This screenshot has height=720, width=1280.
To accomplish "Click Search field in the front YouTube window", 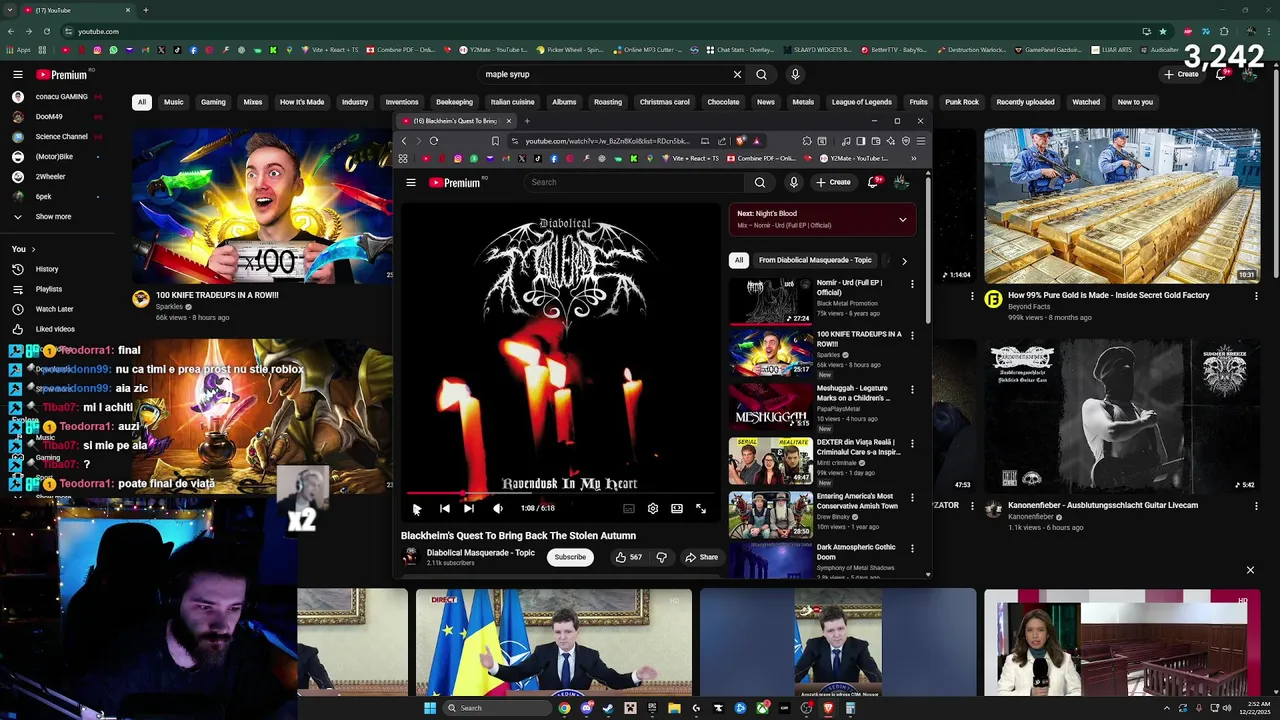I will [635, 182].
